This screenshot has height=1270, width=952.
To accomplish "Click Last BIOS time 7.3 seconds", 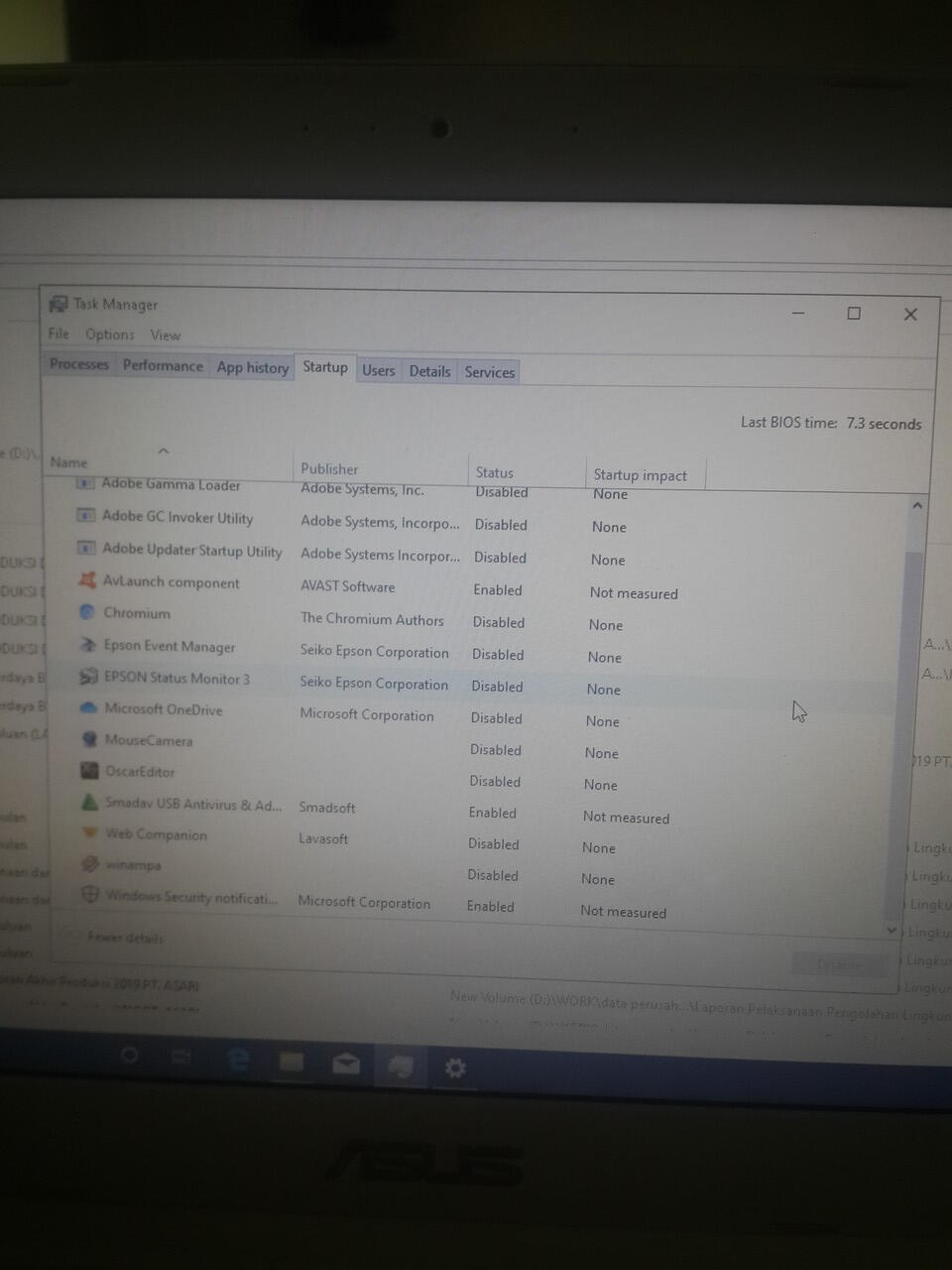I will 831,423.
